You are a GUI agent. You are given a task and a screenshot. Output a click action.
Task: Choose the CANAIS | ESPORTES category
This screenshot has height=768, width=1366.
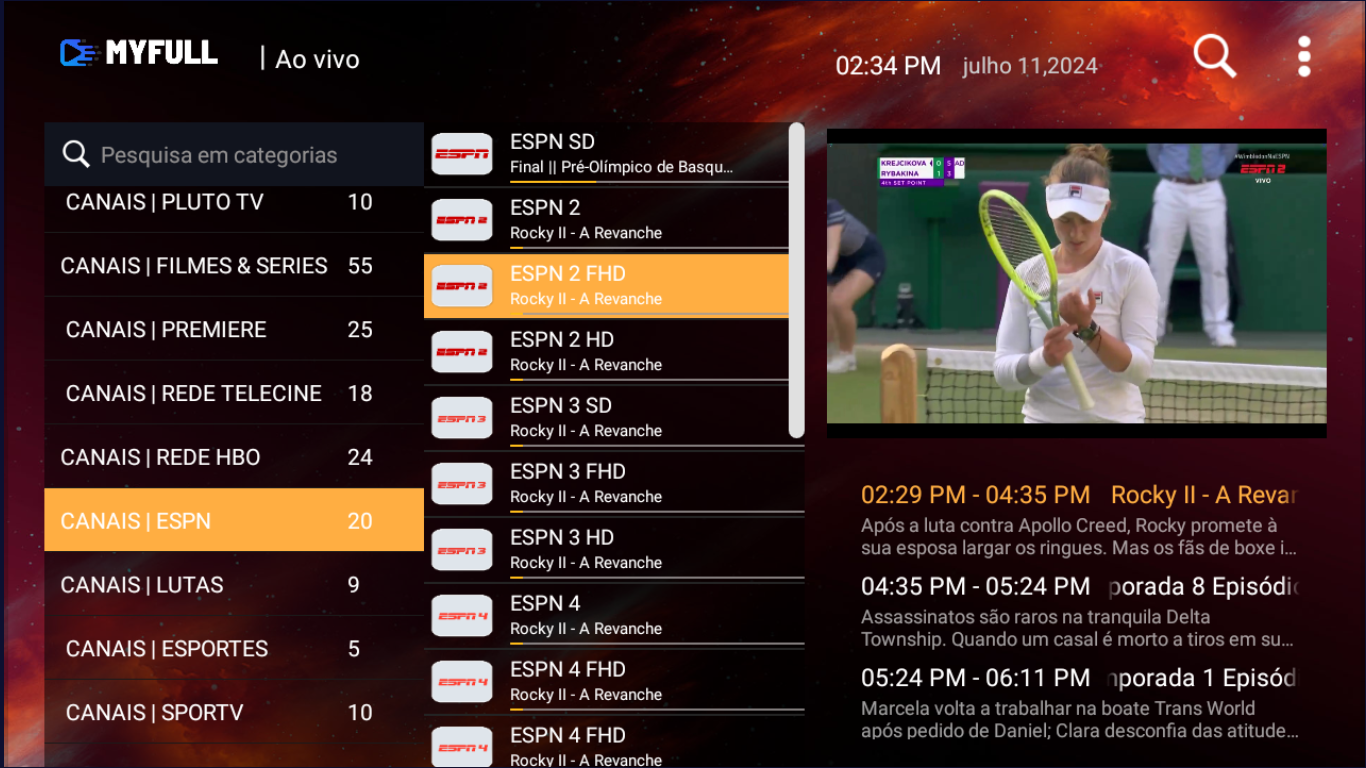coord(234,648)
